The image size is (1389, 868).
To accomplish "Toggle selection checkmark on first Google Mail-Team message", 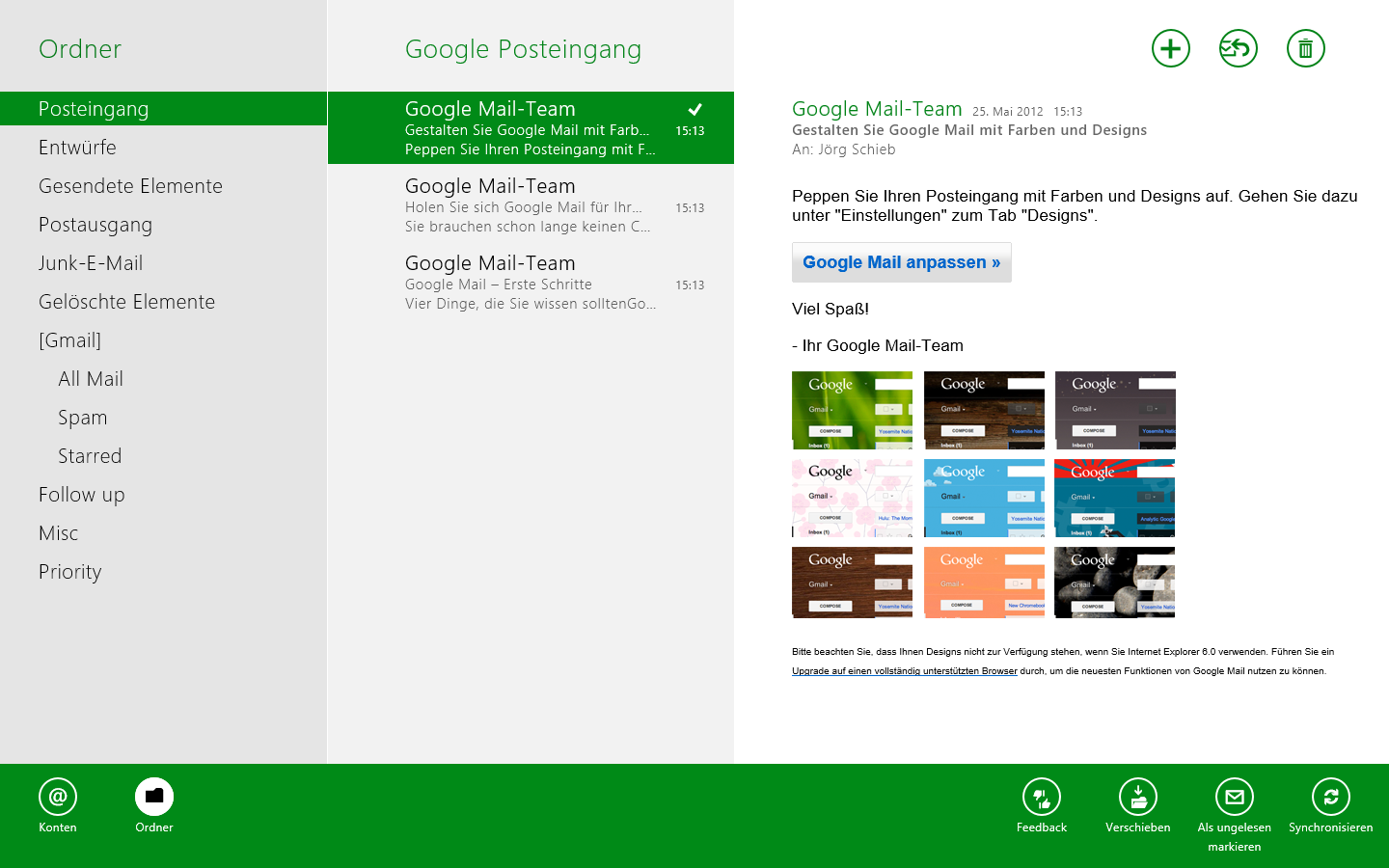I will tap(694, 109).
